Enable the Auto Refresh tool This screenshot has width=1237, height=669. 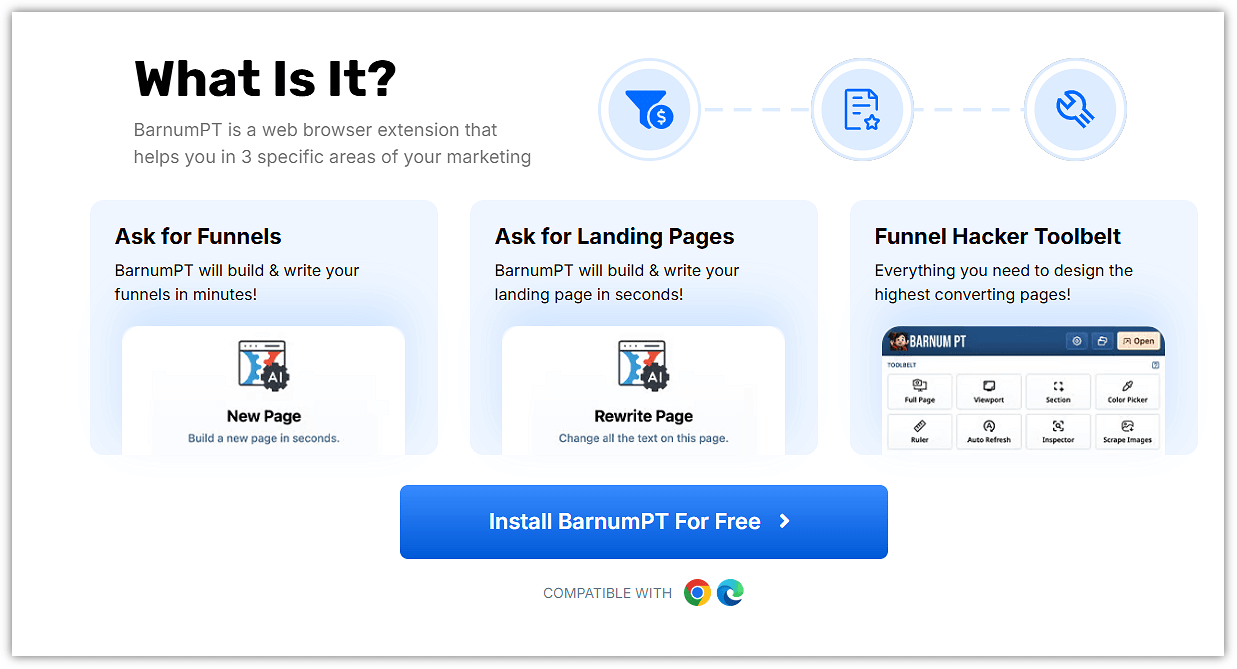[x=988, y=431]
